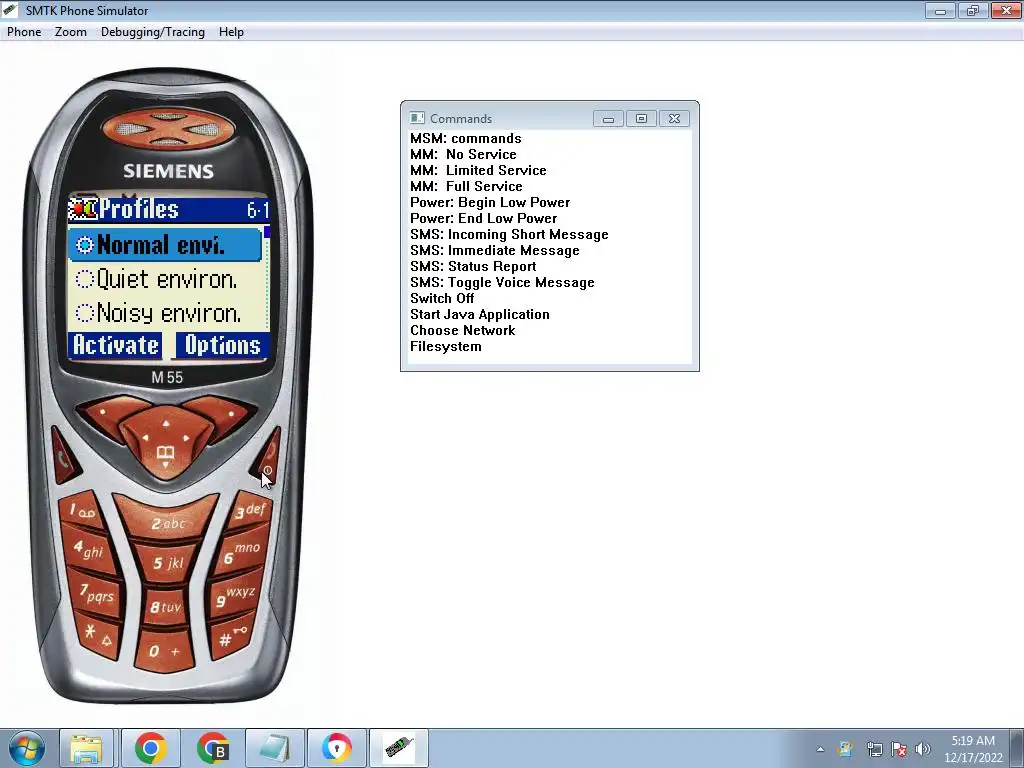The height and width of the screenshot is (768, 1024).
Task: Open the Phone menu
Action: (24, 32)
